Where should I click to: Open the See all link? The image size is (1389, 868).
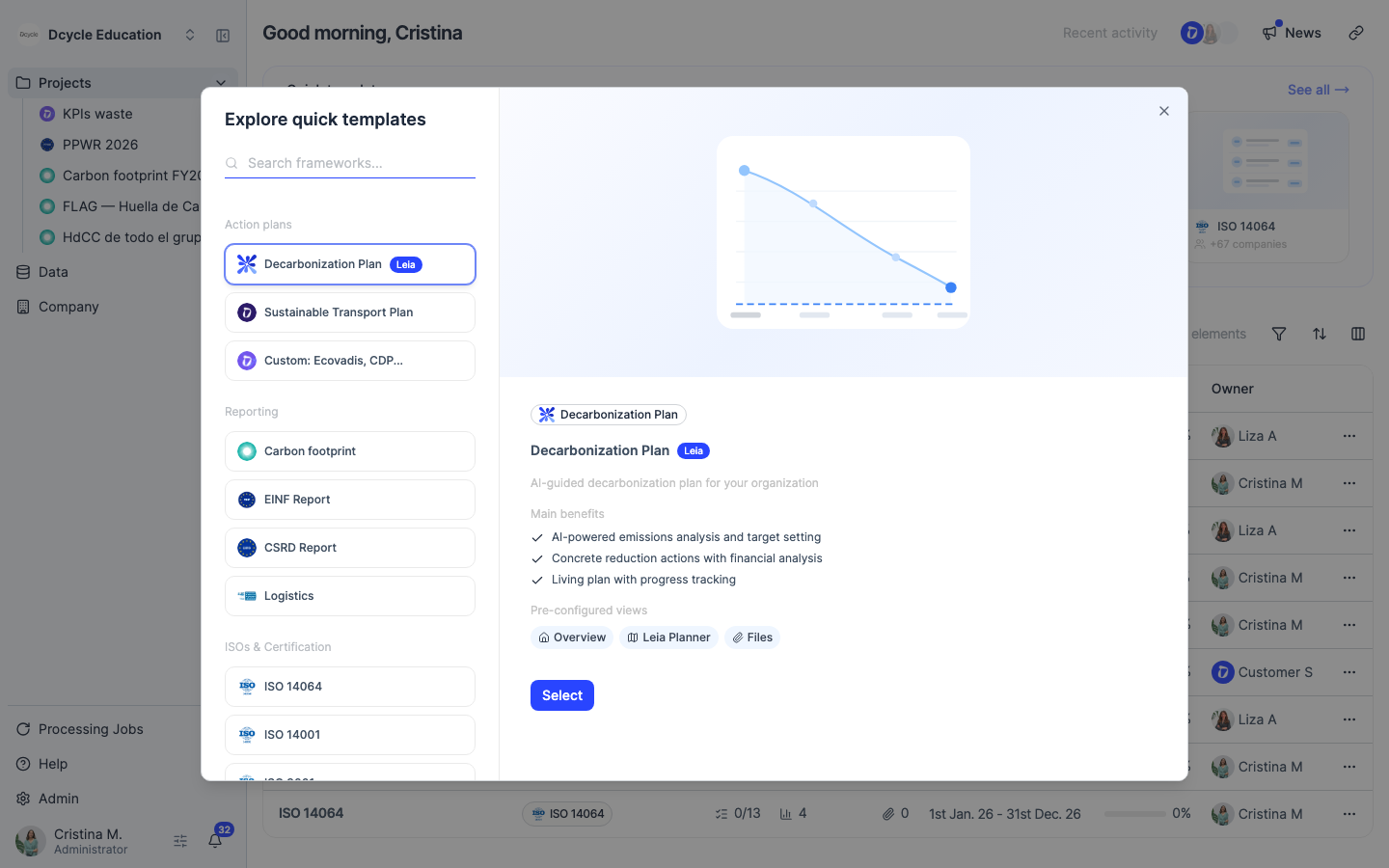[x=1319, y=90]
